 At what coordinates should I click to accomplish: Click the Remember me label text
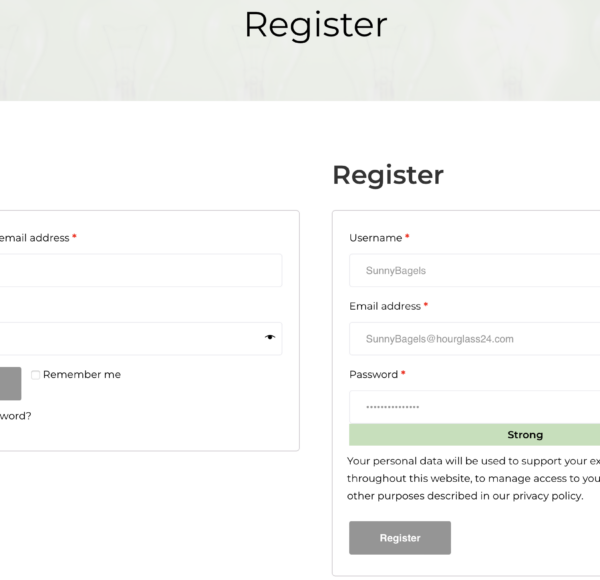(x=82, y=375)
